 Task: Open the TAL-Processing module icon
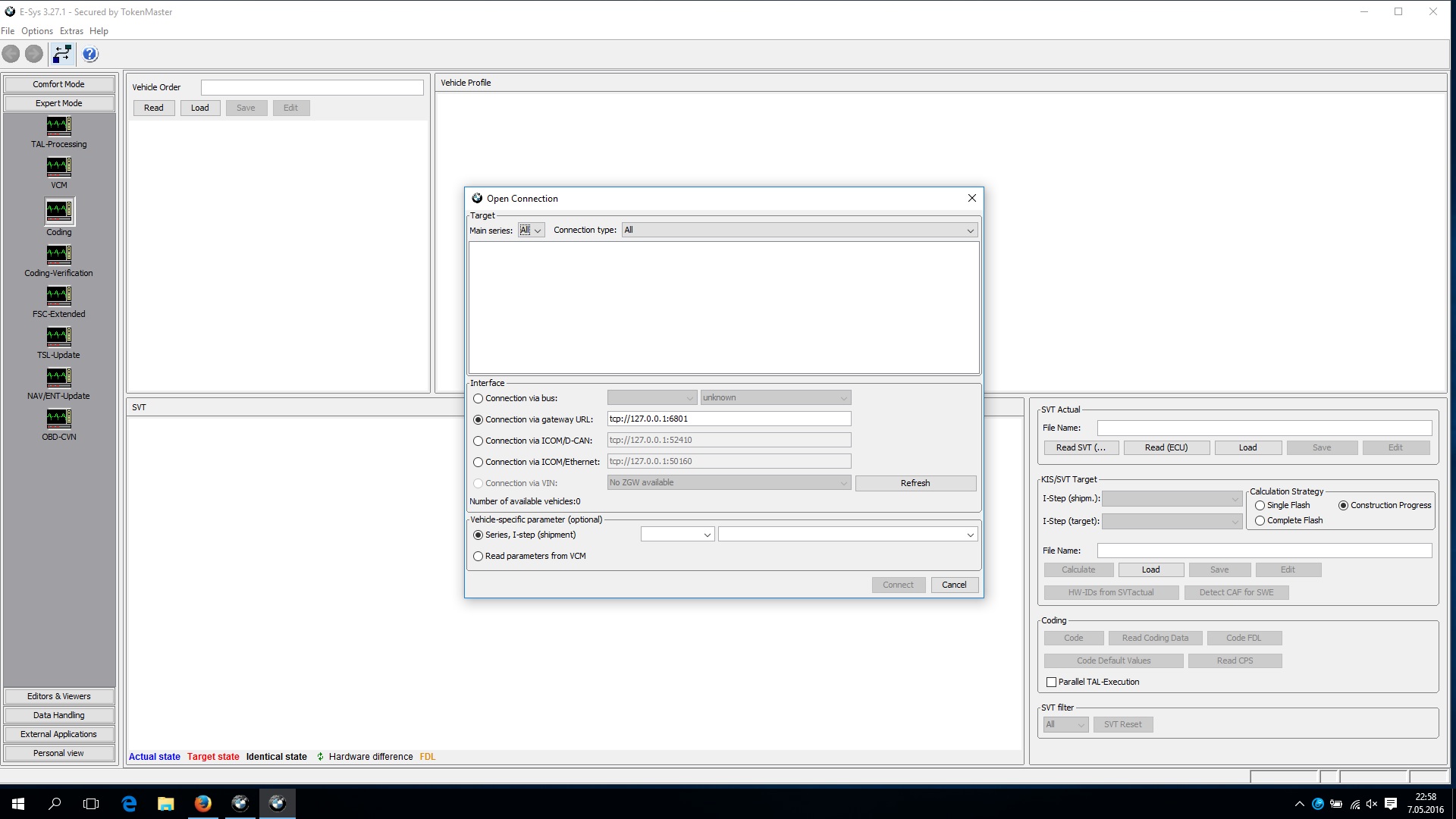(58, 125)
